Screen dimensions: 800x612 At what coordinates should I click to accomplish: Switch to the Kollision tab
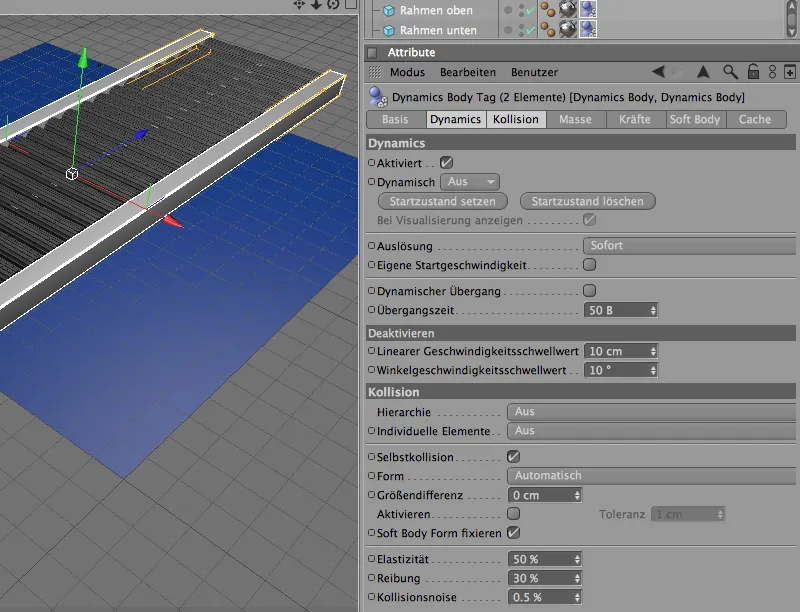(516, 119)
